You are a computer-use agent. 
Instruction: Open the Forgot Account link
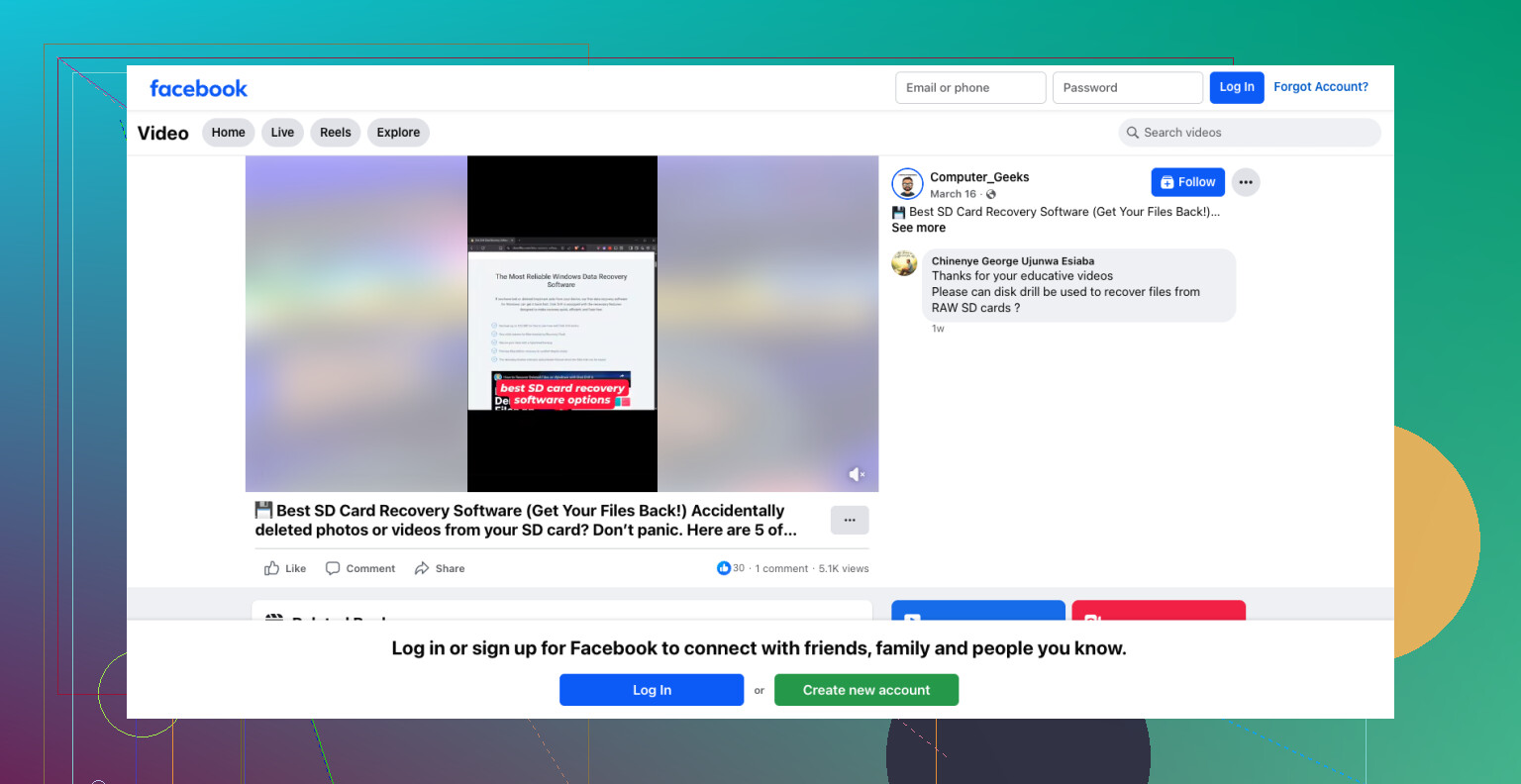(1321, 87)
